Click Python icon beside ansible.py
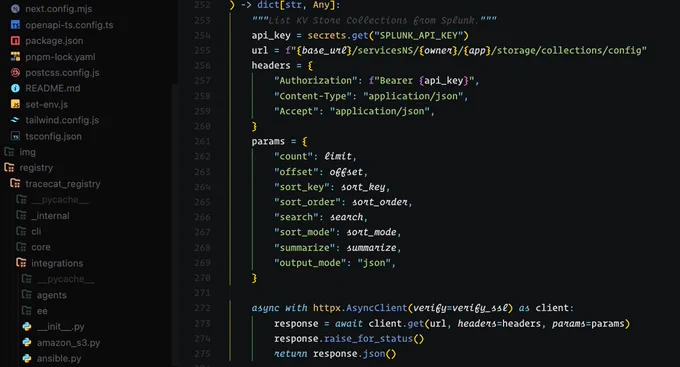Viewport: 680px width, 367px height. click(x=27, y=358)
